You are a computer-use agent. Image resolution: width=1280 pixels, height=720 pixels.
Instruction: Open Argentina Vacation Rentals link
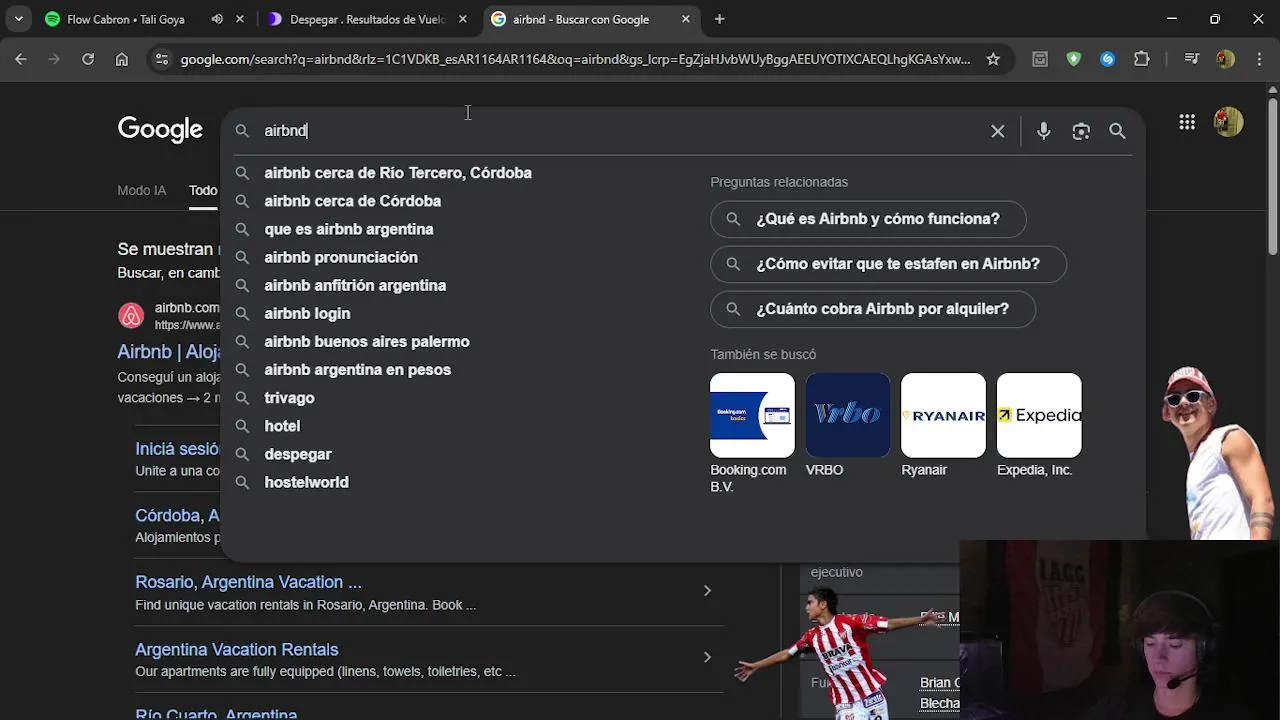coord(237,650)
